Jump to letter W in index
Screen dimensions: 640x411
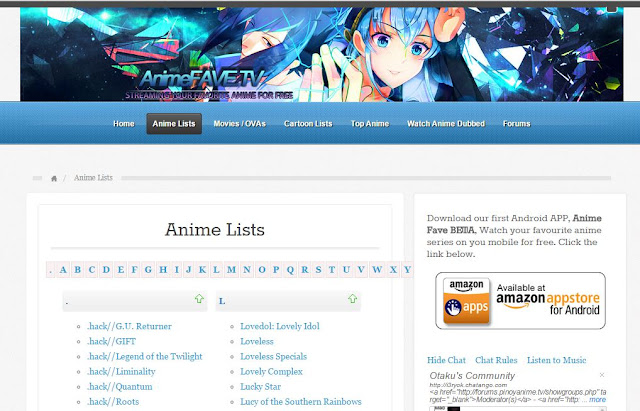(x=377, y=270)
